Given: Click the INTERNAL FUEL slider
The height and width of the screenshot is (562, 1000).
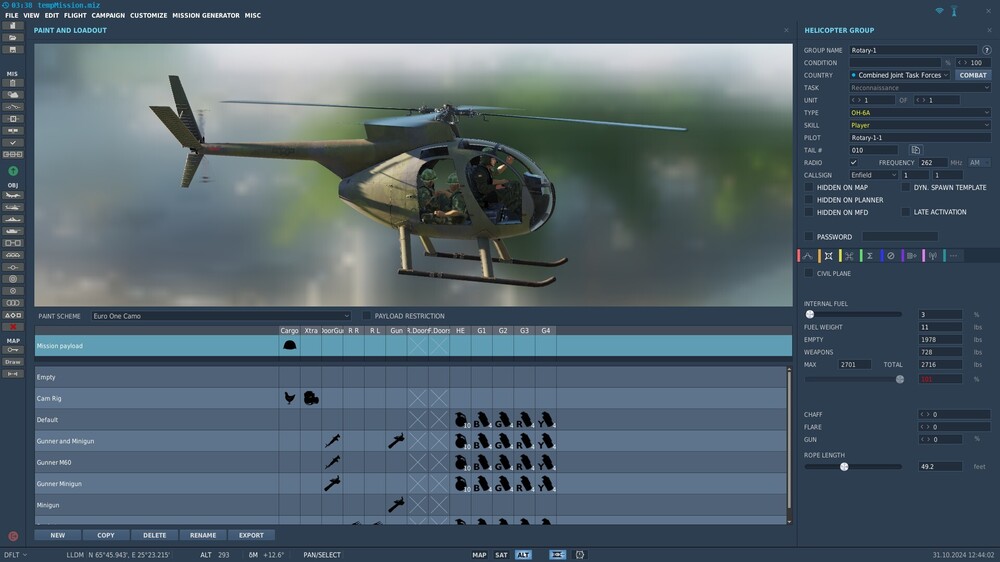Looking at the screenshot, I should click(853, 314).
